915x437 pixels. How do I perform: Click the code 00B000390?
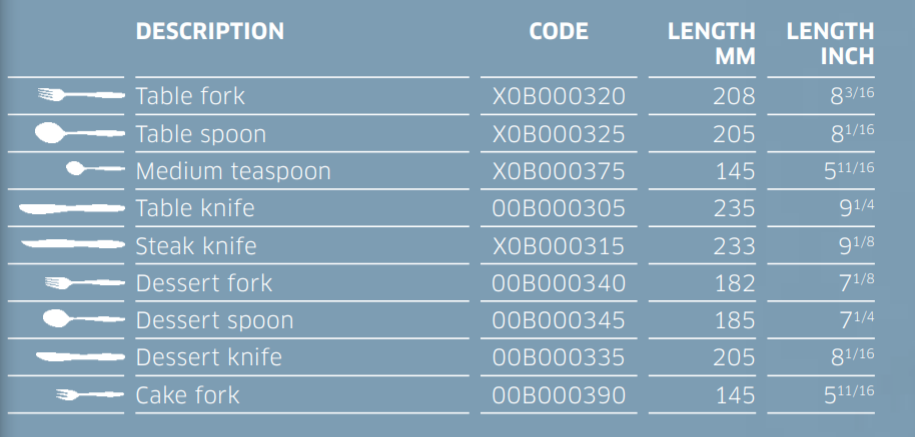(559, 395)
